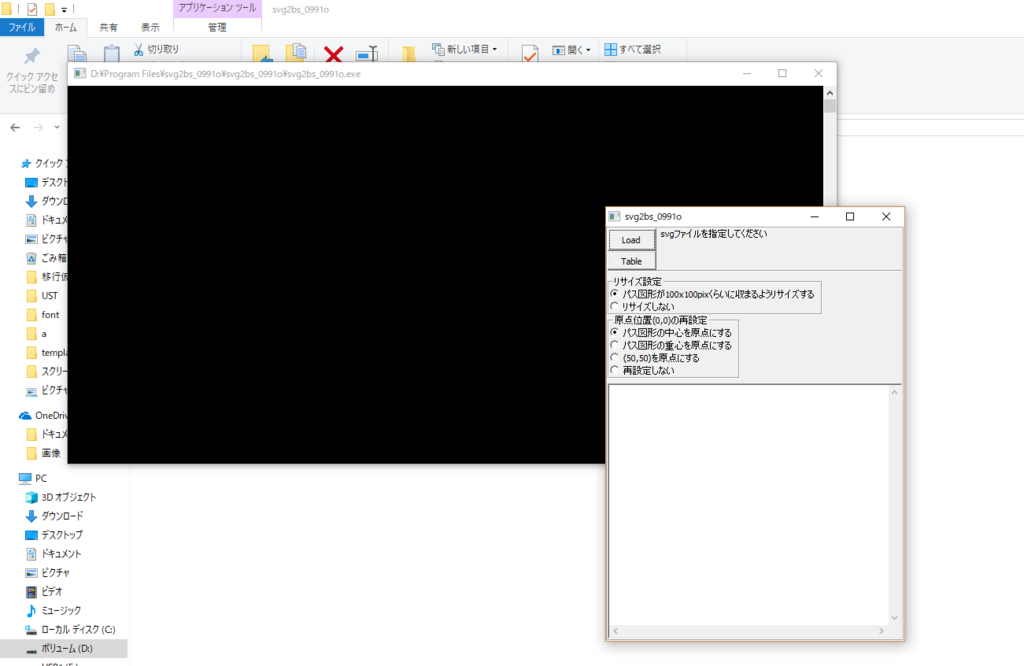Click the copy icon in ribbon

click(77, 54)
